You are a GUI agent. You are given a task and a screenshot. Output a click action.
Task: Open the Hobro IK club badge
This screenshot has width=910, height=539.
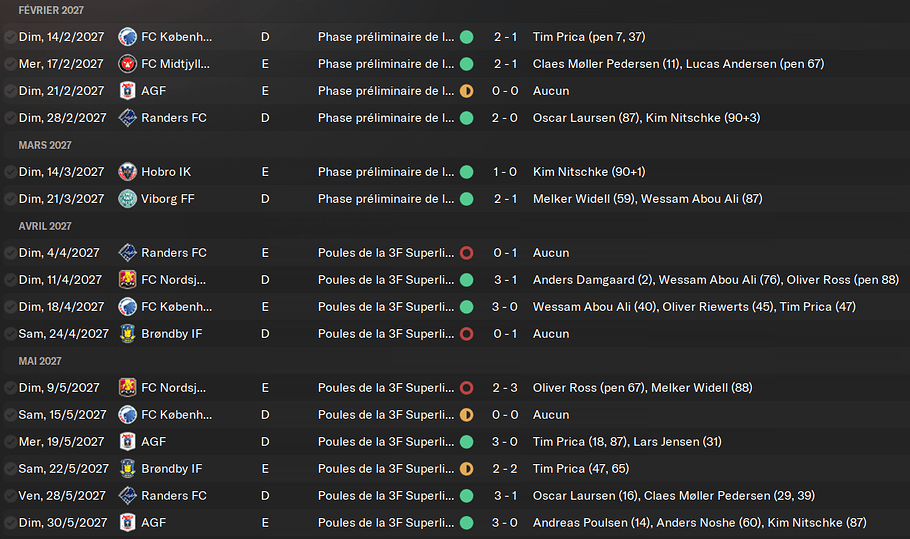[x=127, y=172]
